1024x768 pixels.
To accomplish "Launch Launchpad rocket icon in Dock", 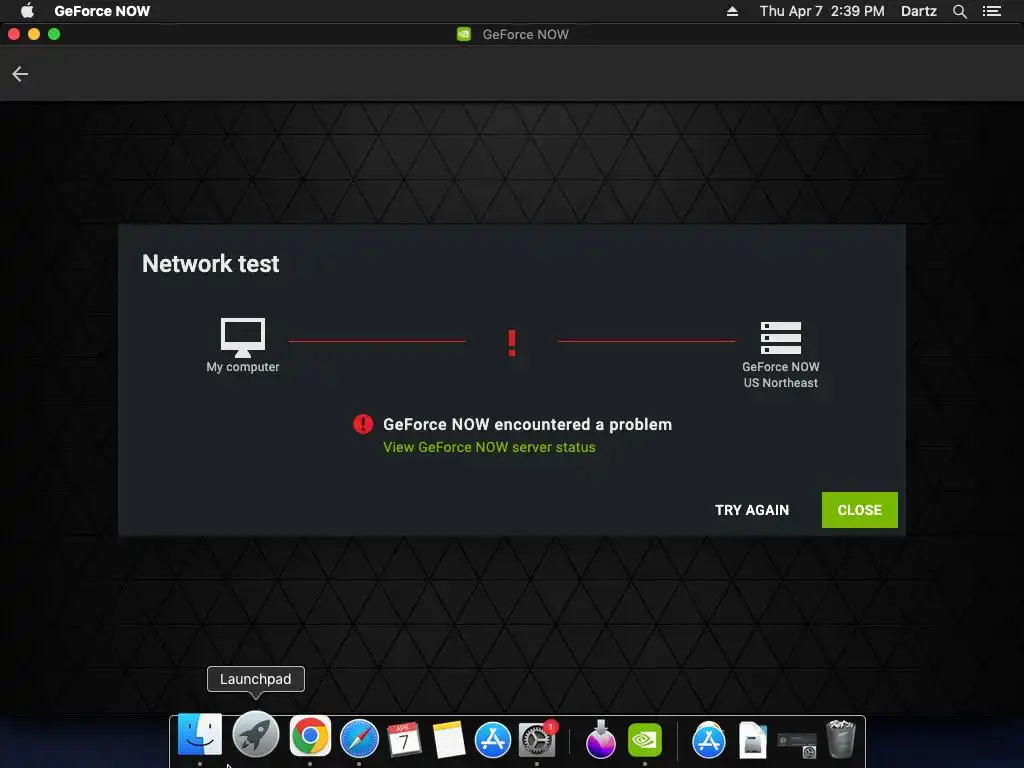I will pyautogui.click(x=256, y=735).
